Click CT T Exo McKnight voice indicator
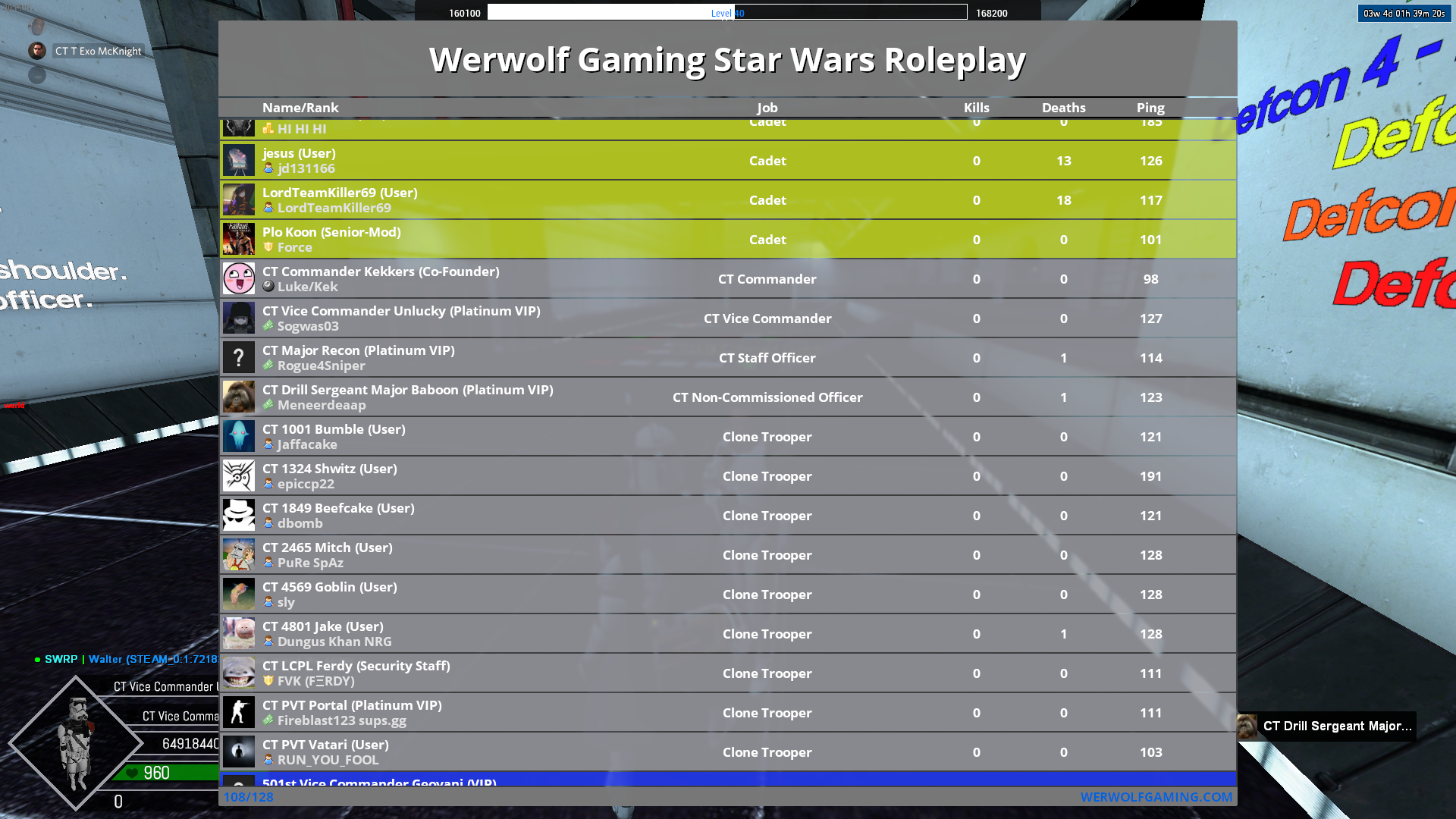The image size is (1456, 819). coord(98,51)
